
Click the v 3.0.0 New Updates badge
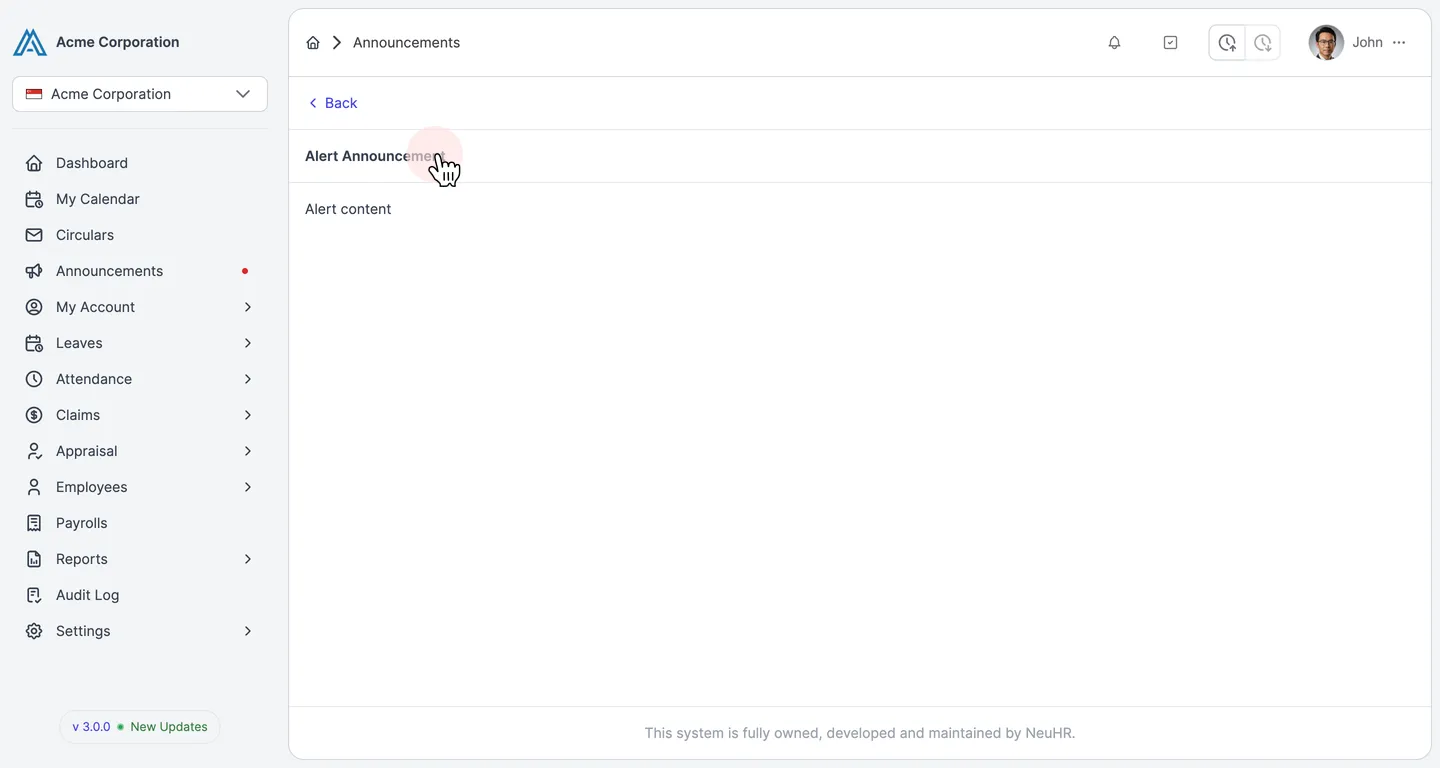(140, 727)
